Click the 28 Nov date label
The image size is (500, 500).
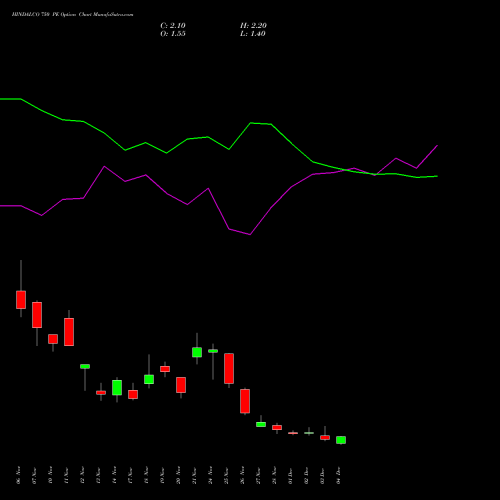pos(274,475)
